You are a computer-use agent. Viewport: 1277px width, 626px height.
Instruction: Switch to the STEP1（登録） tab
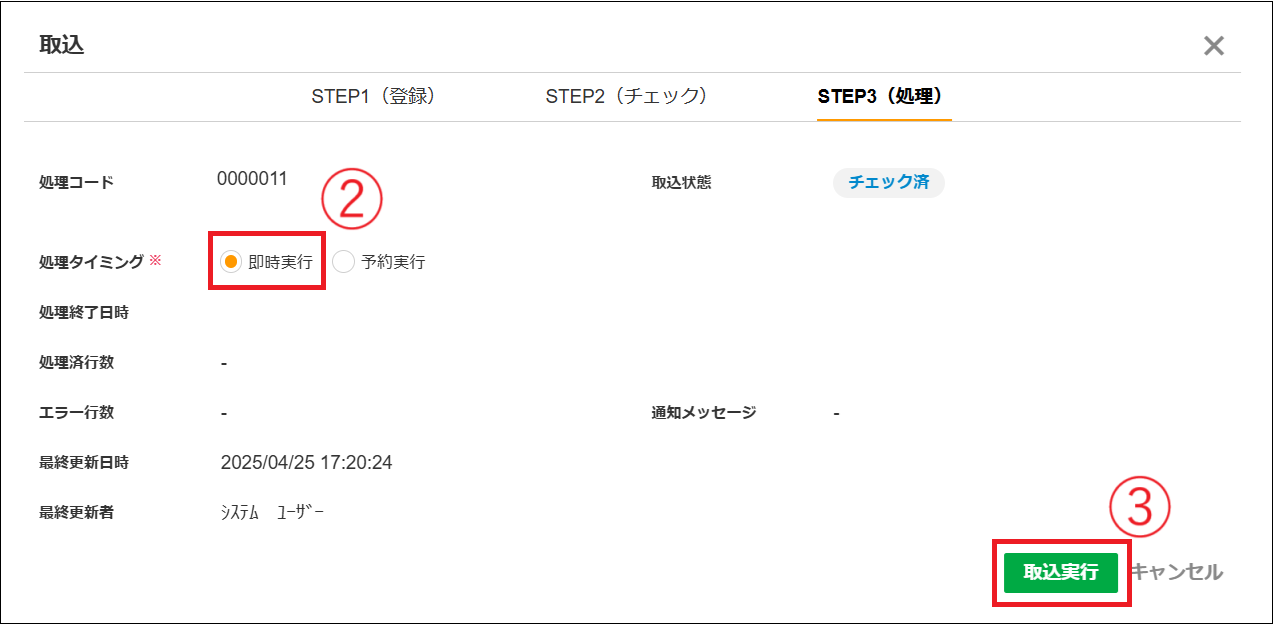pos(373,97)
